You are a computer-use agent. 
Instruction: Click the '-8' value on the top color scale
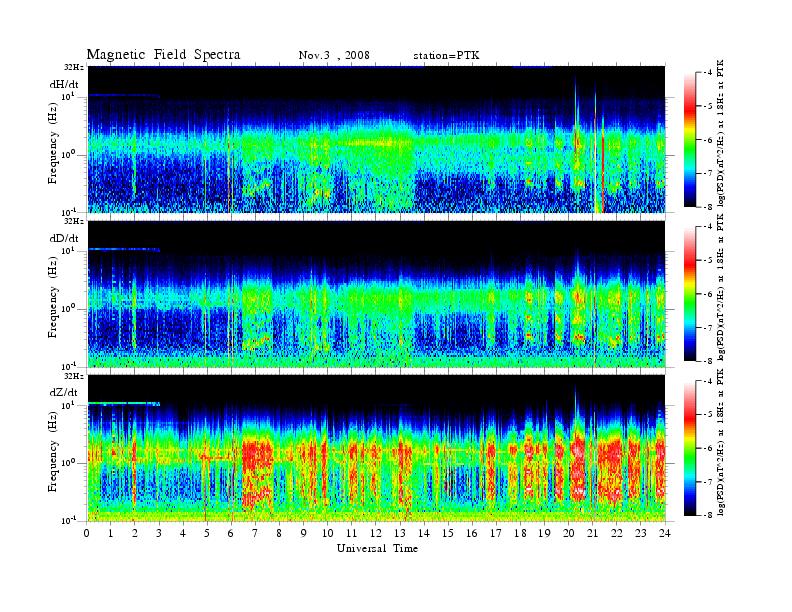707,207
